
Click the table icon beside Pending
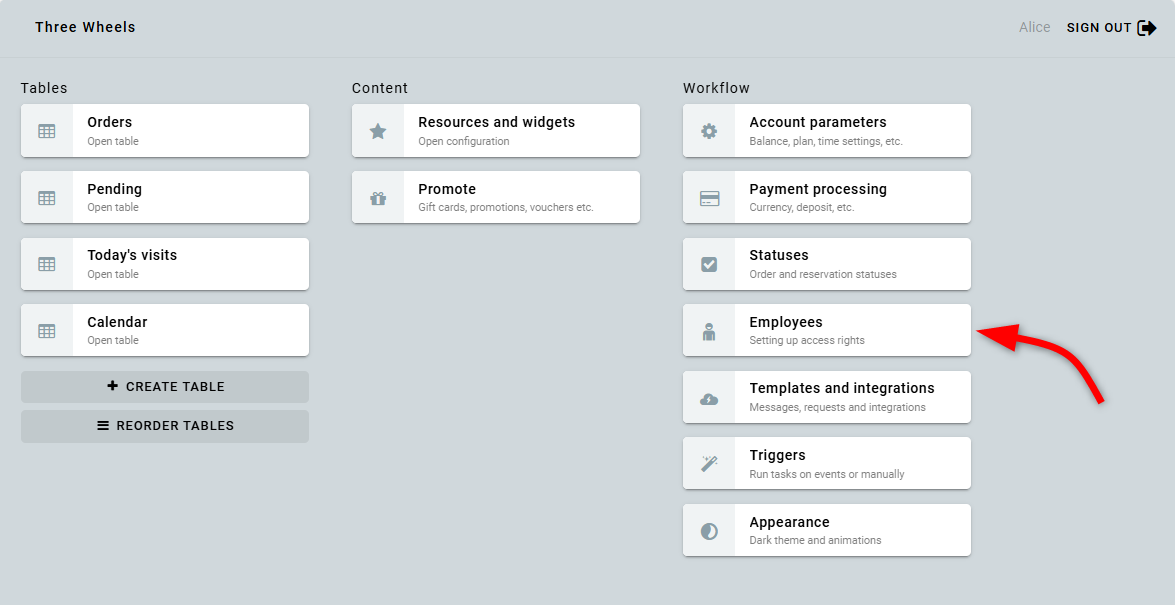[x=46, y=198]
